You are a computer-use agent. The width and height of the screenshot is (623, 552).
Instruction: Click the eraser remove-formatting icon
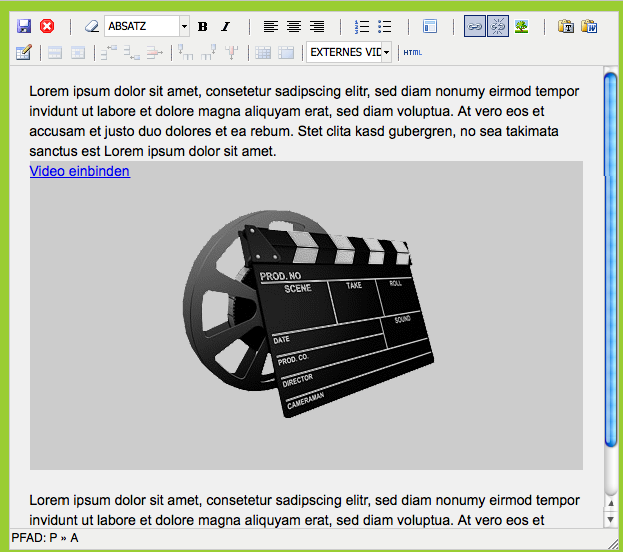coord(92,27)
